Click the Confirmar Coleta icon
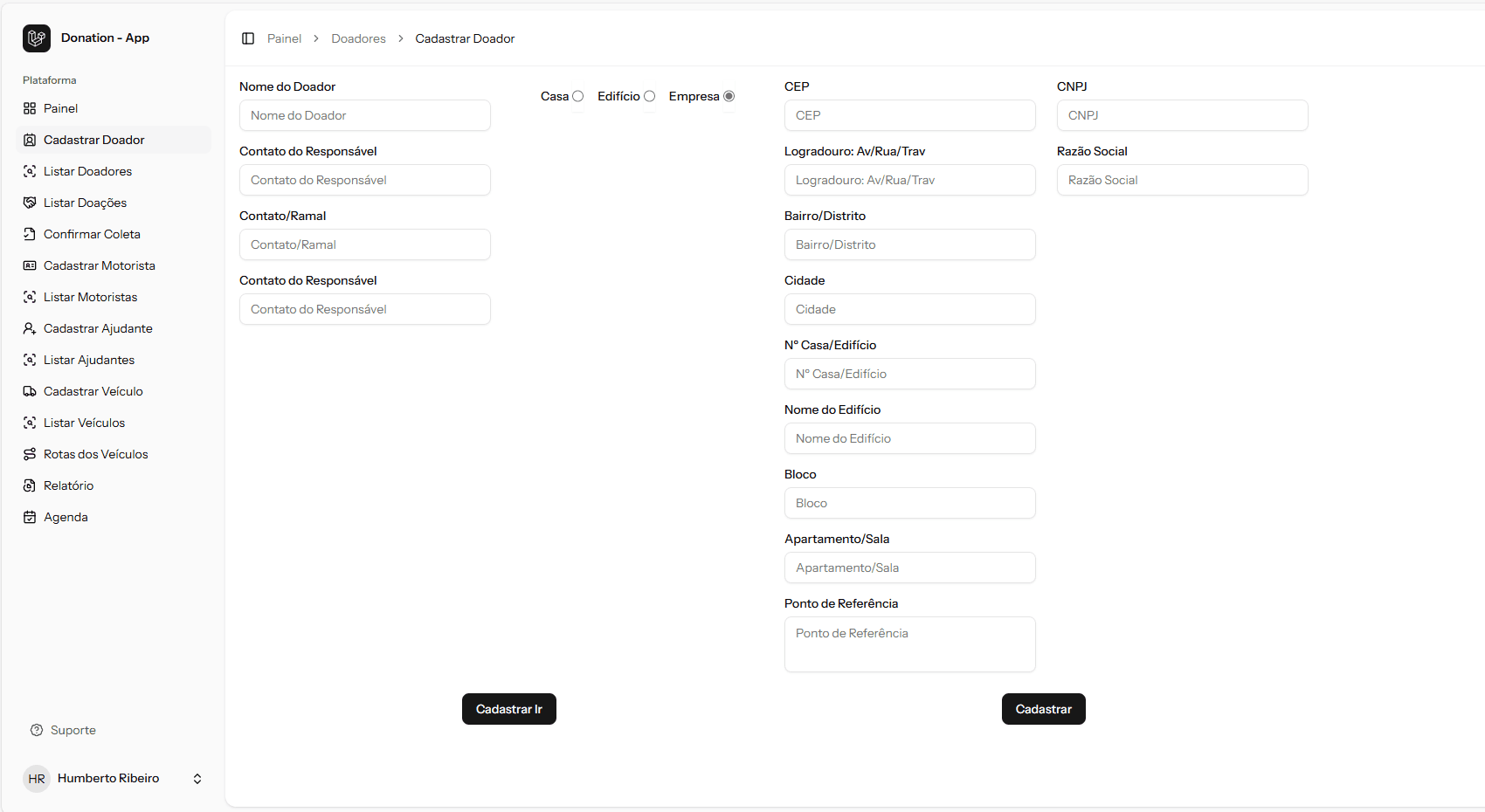 coord(30,234)
